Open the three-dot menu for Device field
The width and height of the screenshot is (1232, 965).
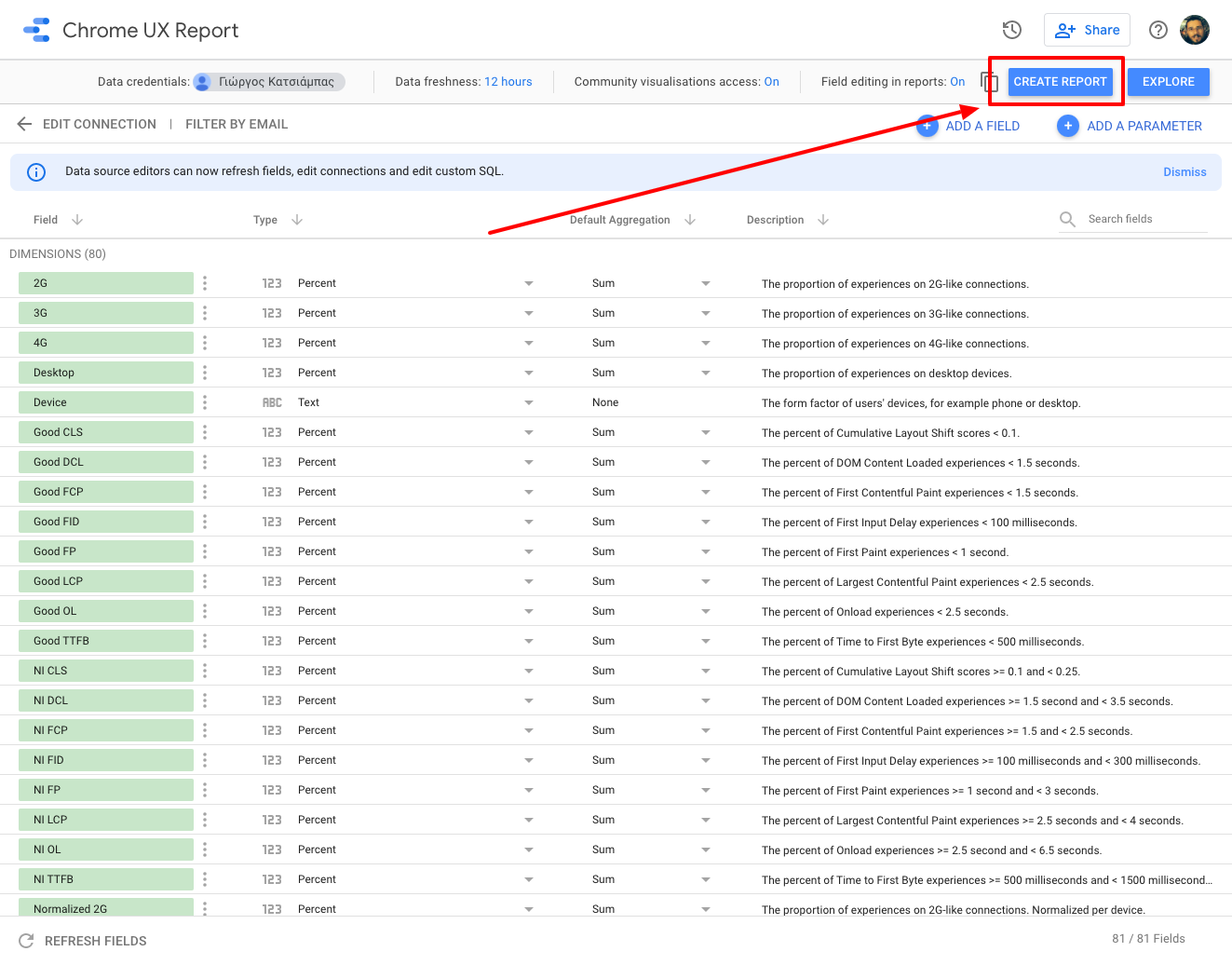pyautogui.click(x=205, y=402)
